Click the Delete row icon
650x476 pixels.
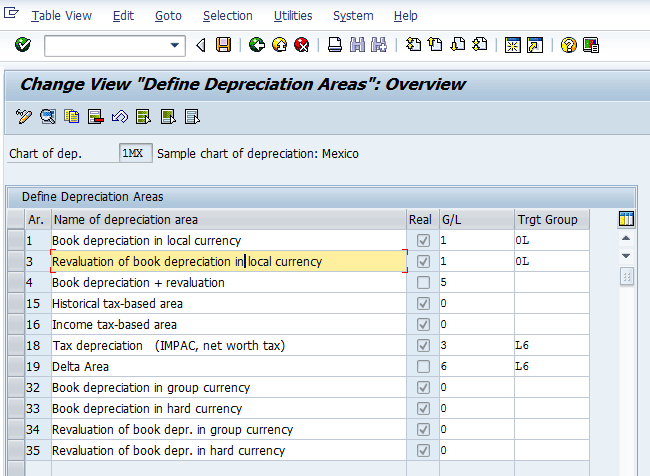(96, 117)
